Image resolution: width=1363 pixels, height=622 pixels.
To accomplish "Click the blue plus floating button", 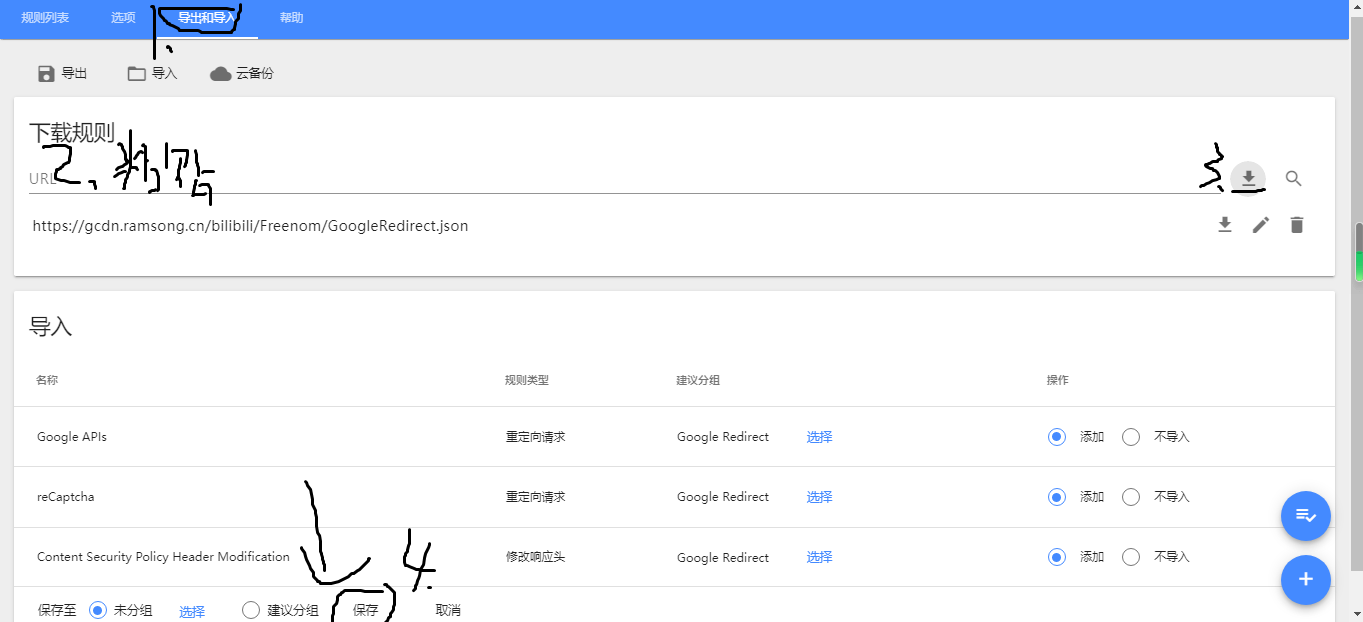I will (1305, 579).
